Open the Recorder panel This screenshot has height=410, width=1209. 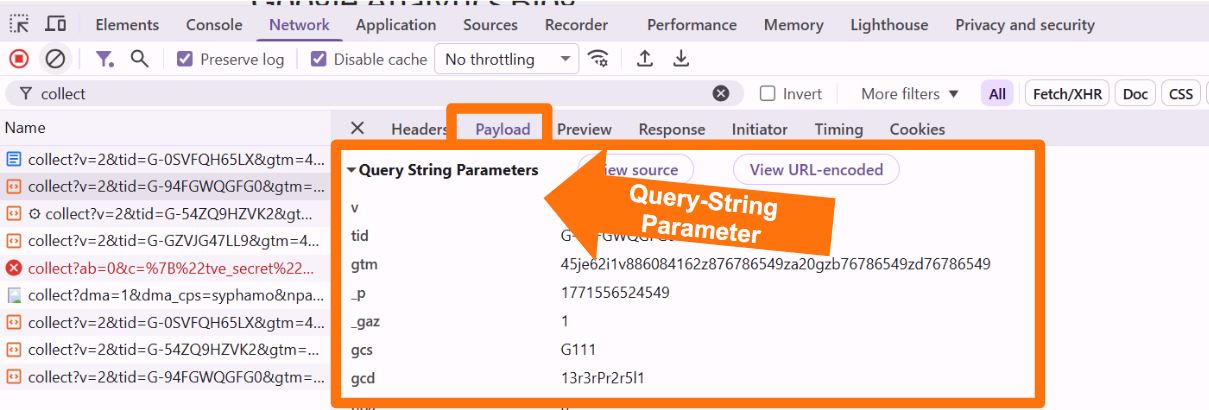click(576, 24)
